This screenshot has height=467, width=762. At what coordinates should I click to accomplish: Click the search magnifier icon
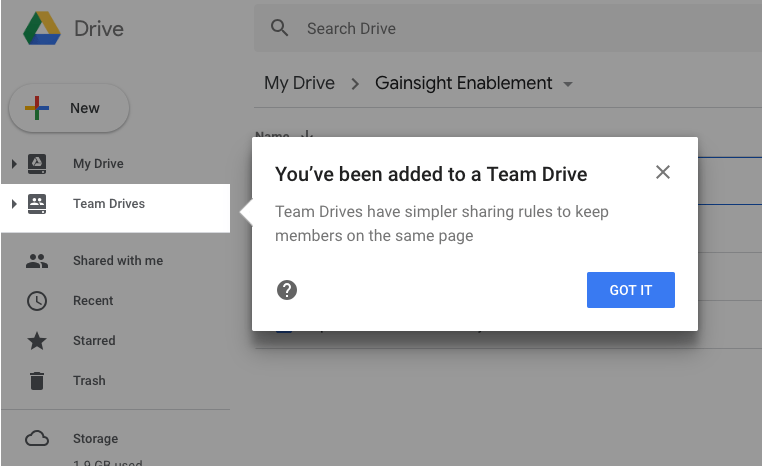pos(280,28)
